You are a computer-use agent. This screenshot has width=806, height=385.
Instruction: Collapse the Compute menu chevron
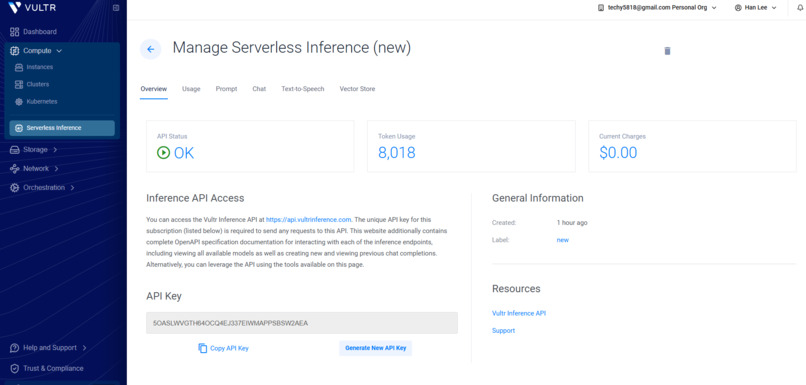59,51
